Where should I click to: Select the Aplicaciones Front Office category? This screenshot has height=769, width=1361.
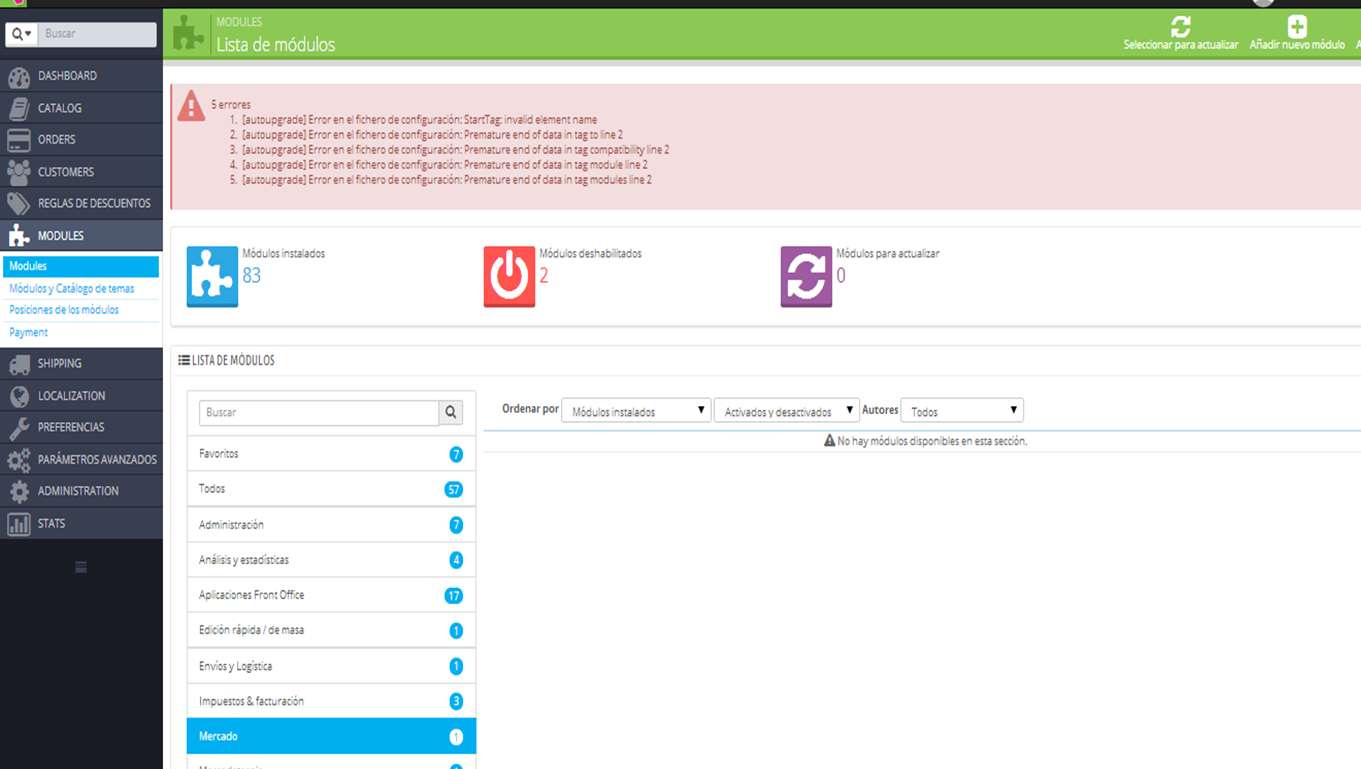[331, 595]
